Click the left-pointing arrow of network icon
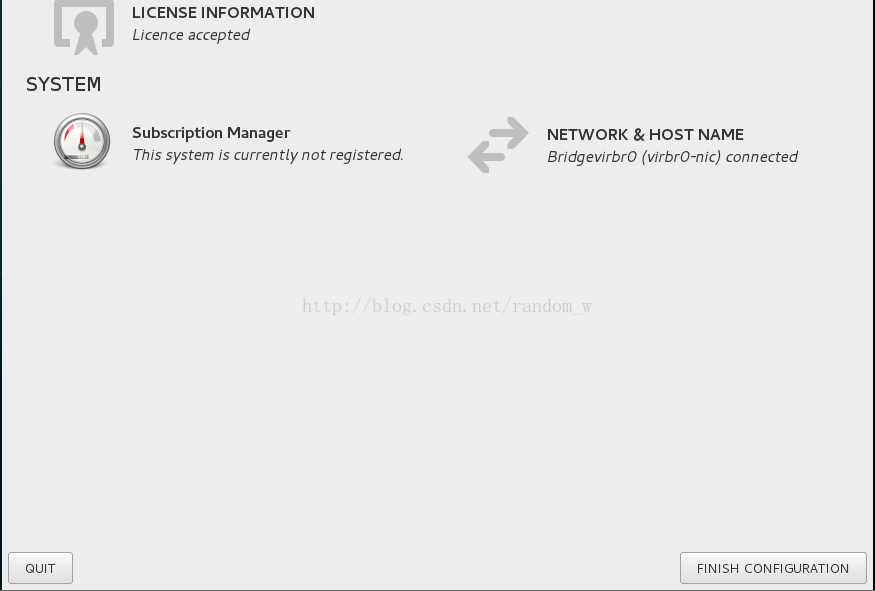Screen dimensions: 875x591 (486, 157)
